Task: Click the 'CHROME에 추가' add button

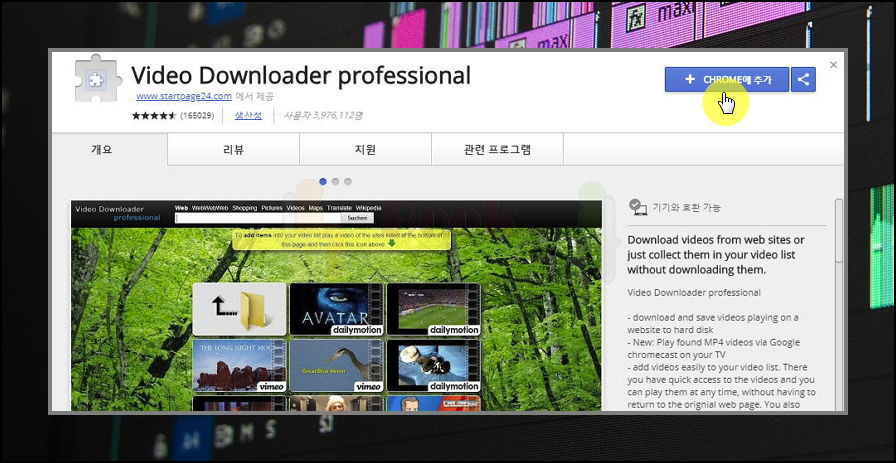Action: pyautogui.click(x=726, y=79)
